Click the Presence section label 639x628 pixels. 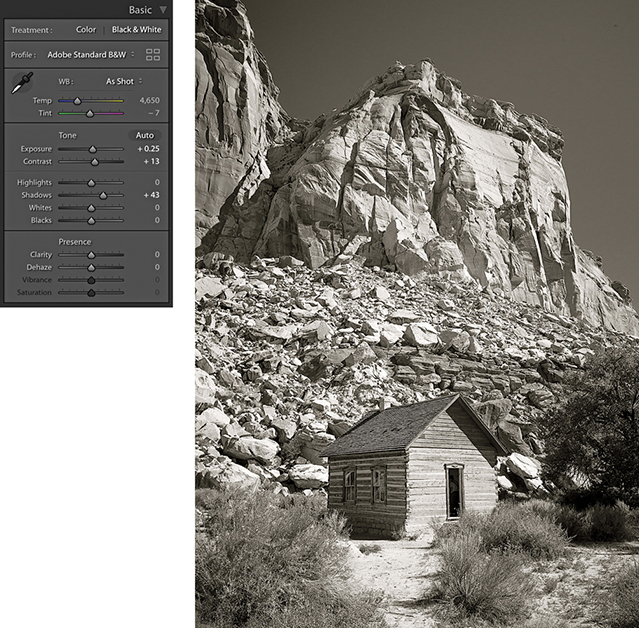75,242
